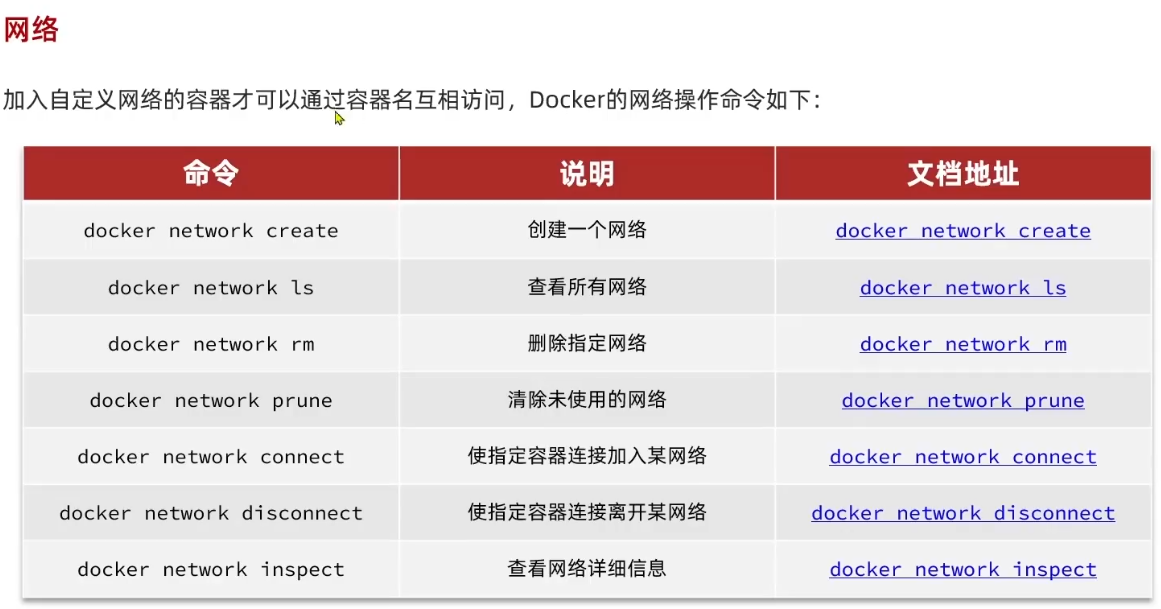Follow the docker network inspect doc link
Viewport: 1161px width, 609px height.
(x=962, y=570)
